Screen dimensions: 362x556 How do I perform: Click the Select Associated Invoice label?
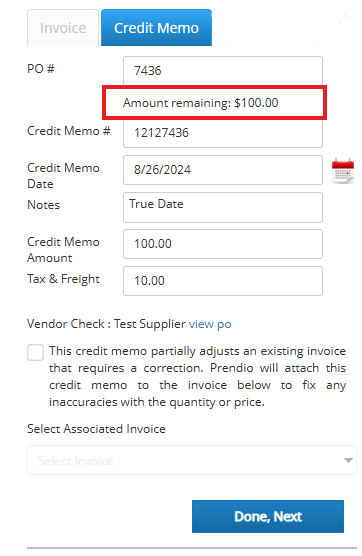(96, 429)
